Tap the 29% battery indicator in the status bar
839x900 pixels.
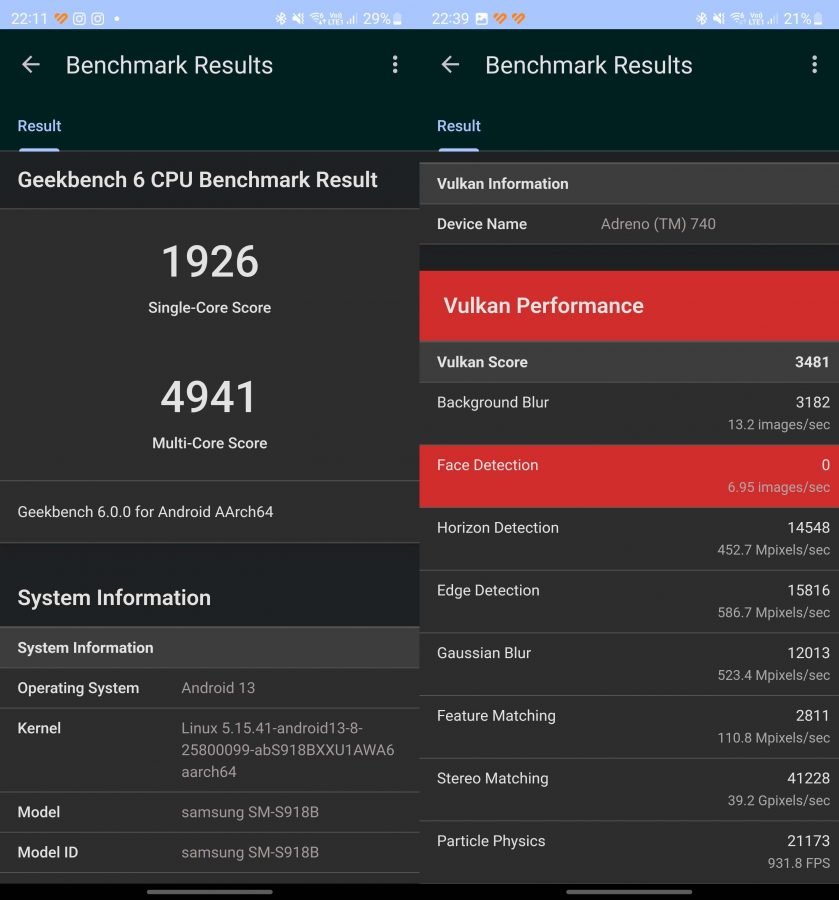[383, 18]
